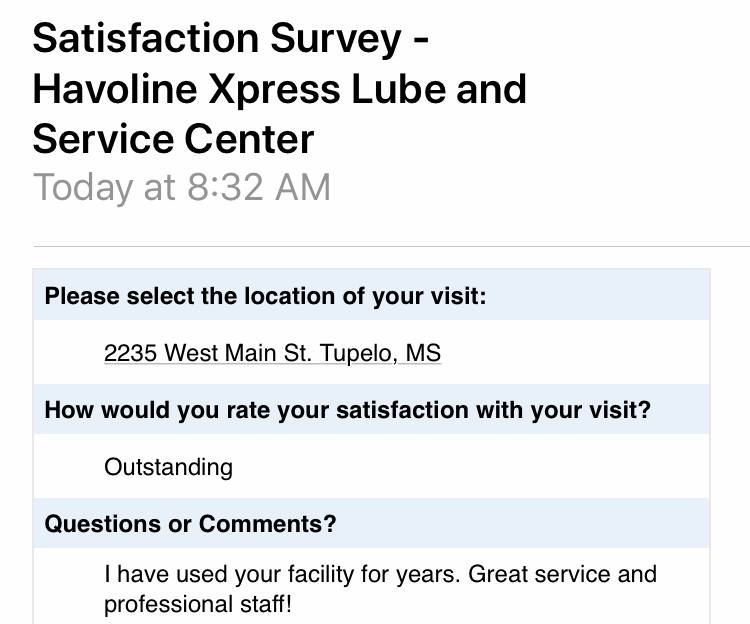Click the location of your visit question header
Viewport: 750px width, 624px height.
(265, 296)
